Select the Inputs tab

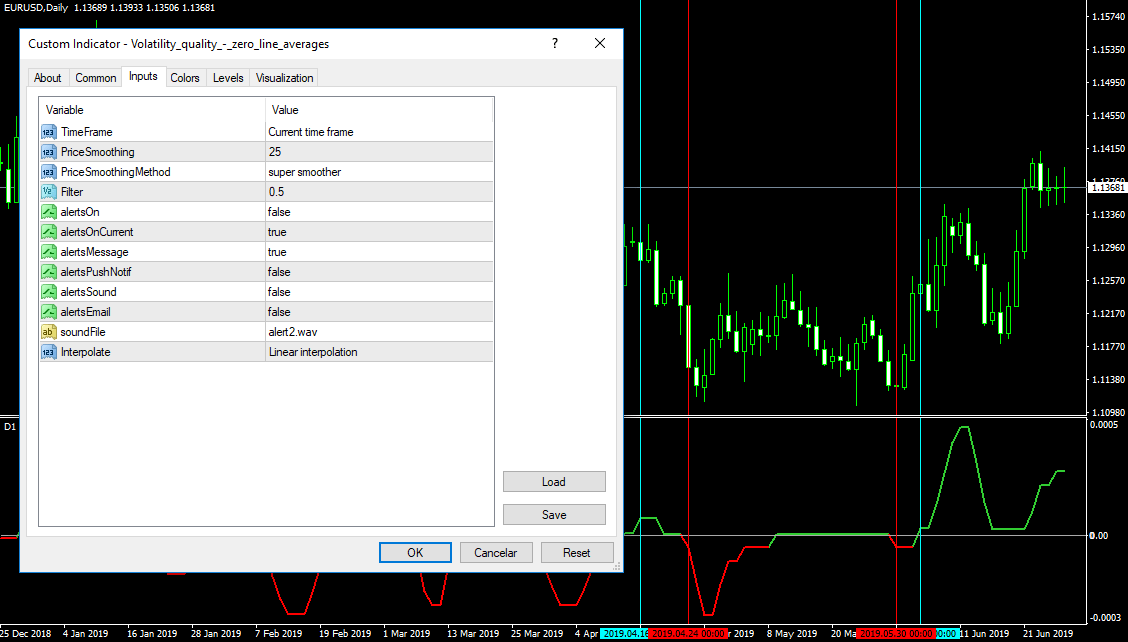(143, 76)
